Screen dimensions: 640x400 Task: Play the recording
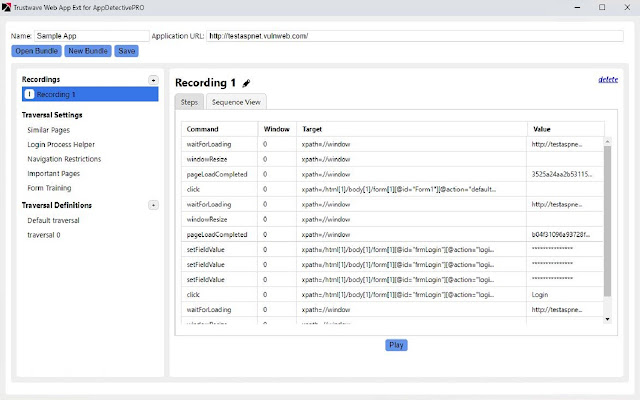point(396,345)
